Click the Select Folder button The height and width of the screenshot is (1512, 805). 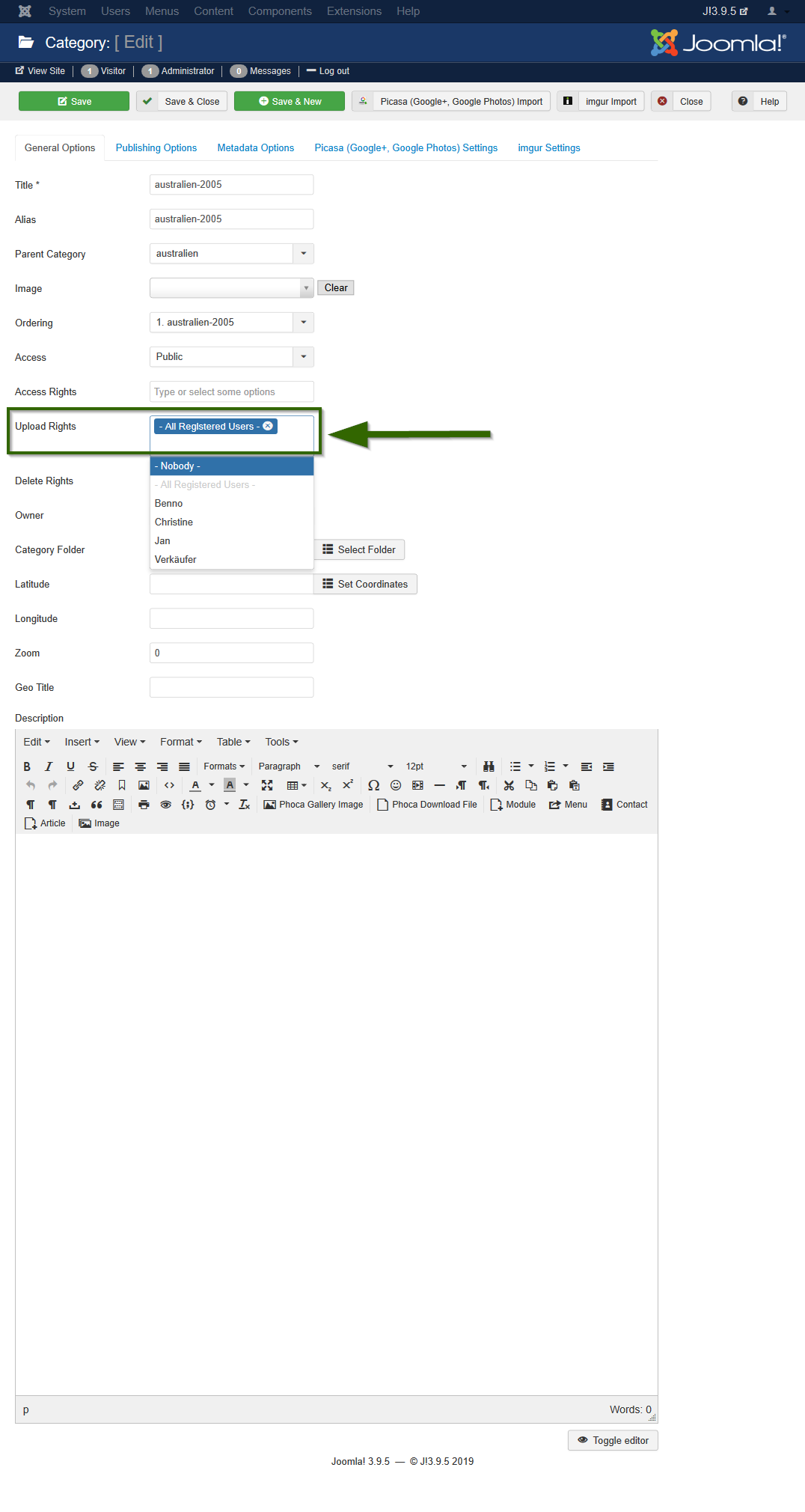click(x=359, y=550)
